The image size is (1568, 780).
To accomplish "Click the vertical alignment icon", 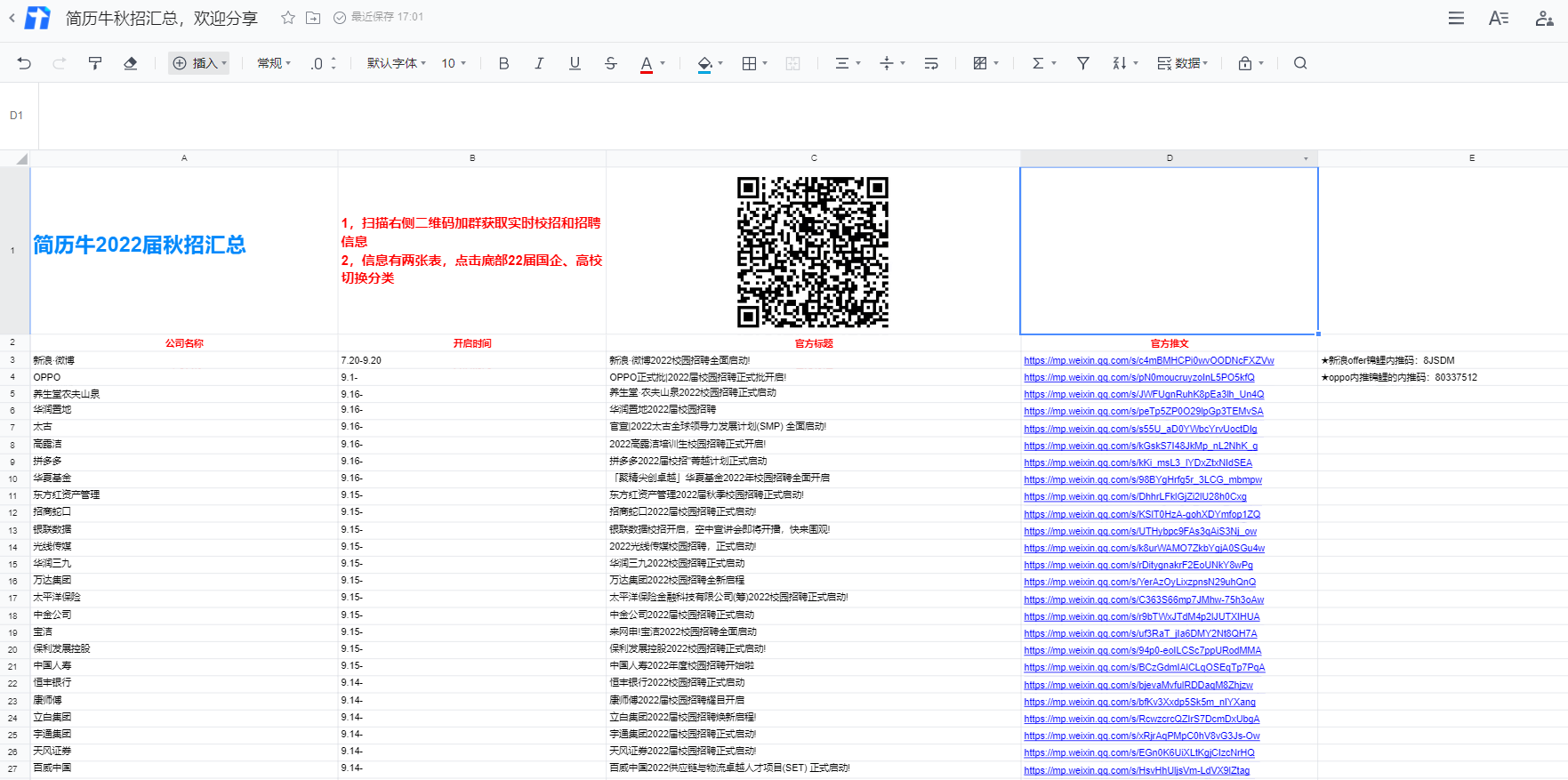I will (887, 63).
